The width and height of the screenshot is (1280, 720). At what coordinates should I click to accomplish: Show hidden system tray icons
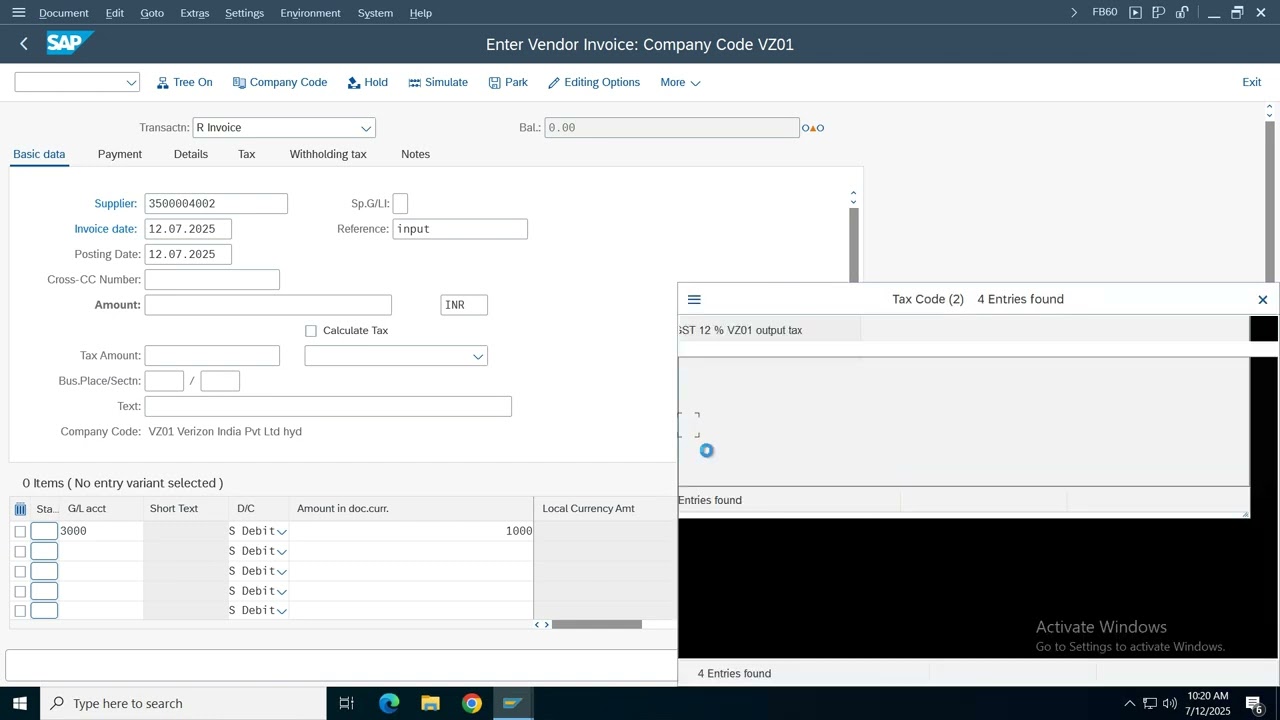(1130, 704)
